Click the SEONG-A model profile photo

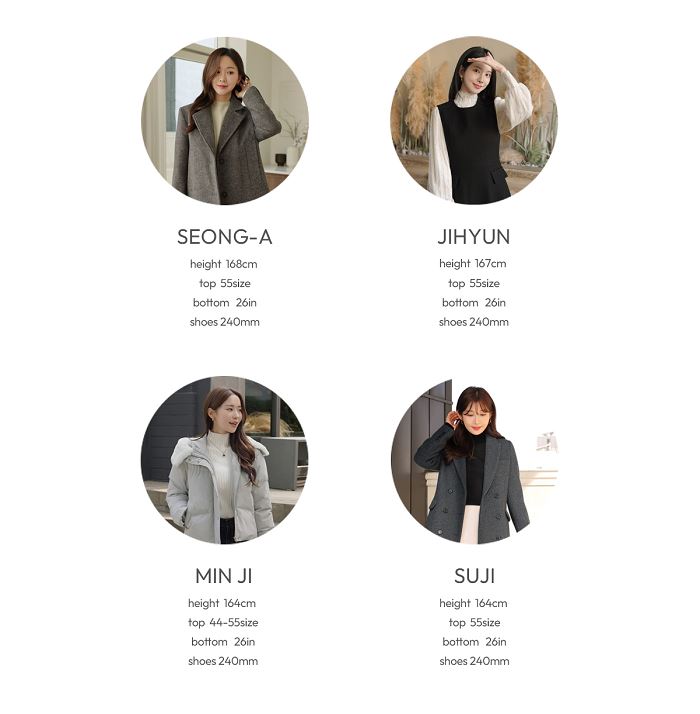225,121
